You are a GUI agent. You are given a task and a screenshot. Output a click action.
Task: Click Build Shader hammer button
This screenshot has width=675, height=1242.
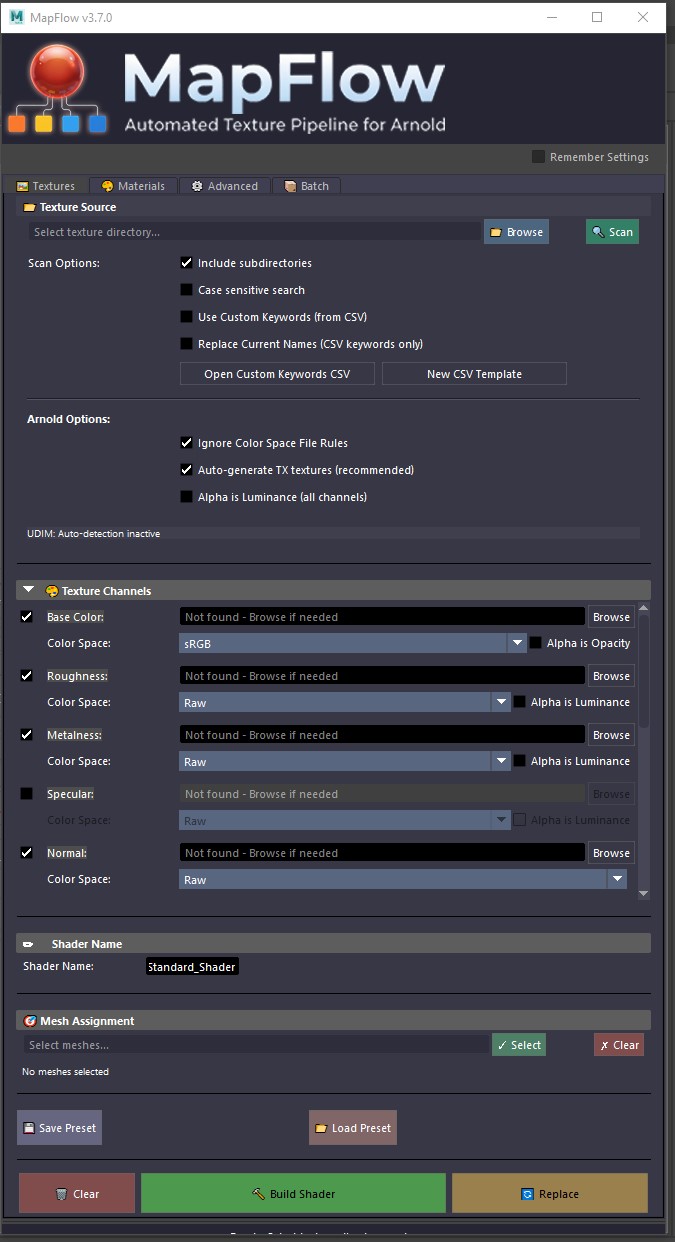pyautogui.click(x=293, y=1194)
